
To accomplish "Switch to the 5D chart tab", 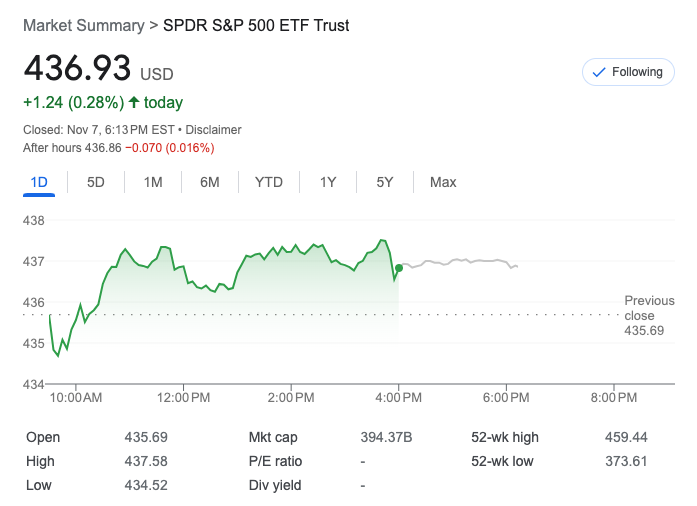I will coord(96,182).
